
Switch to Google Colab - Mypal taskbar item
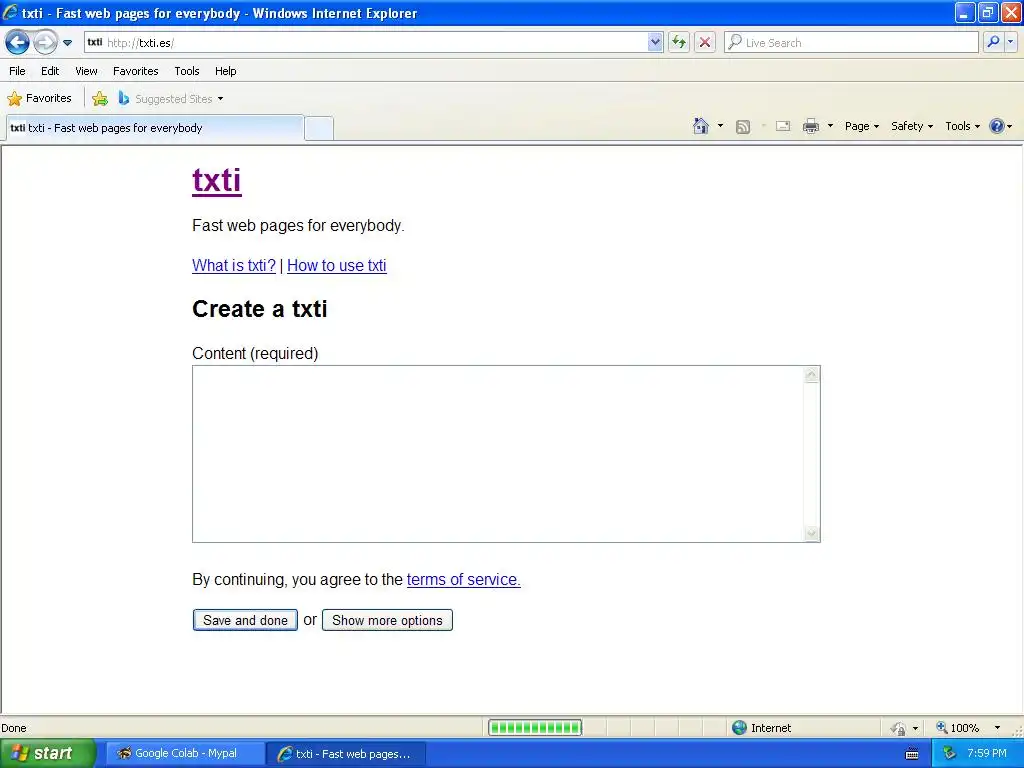(x=185, y=754)
